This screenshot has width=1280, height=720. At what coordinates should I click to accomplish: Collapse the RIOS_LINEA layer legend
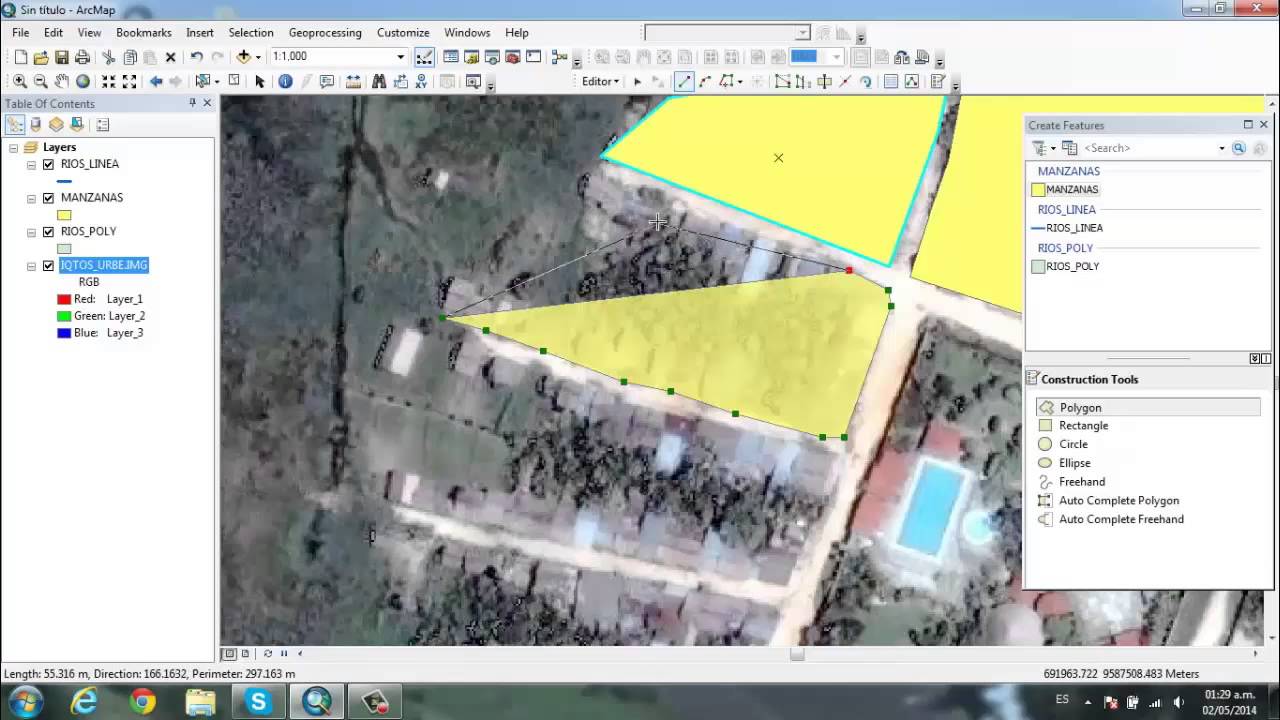[31, 164]
